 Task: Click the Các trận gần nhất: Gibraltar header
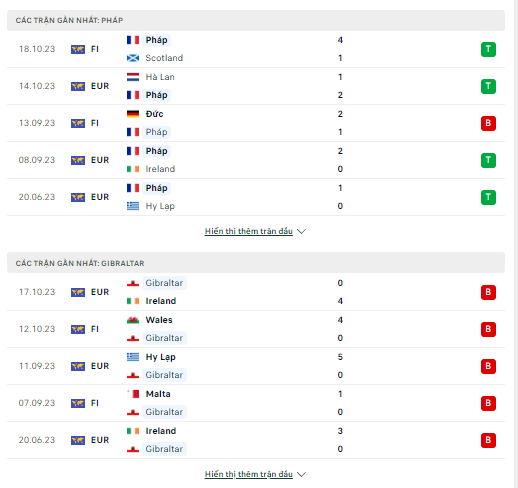(256, 263)
